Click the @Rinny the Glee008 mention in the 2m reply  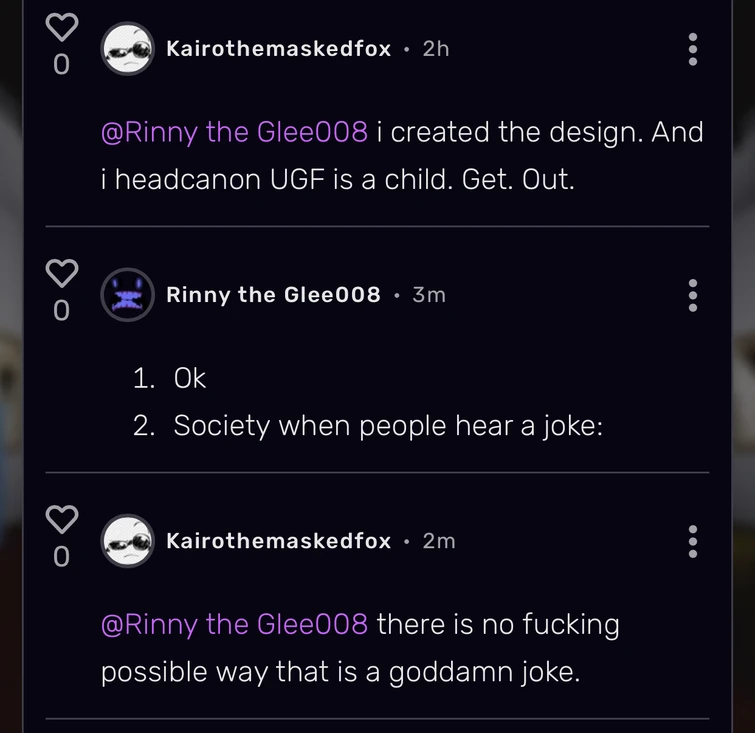[234, 624]
